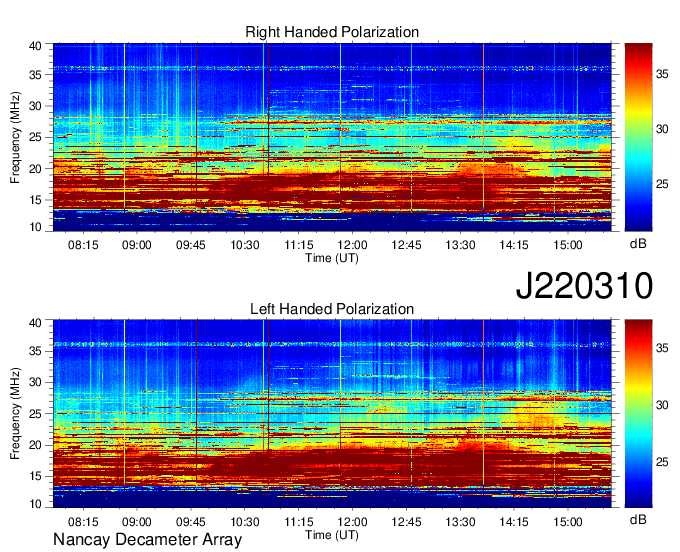
Task: Click the 30 dB value on the Right Handed color bar
Action: coord(662,129)
